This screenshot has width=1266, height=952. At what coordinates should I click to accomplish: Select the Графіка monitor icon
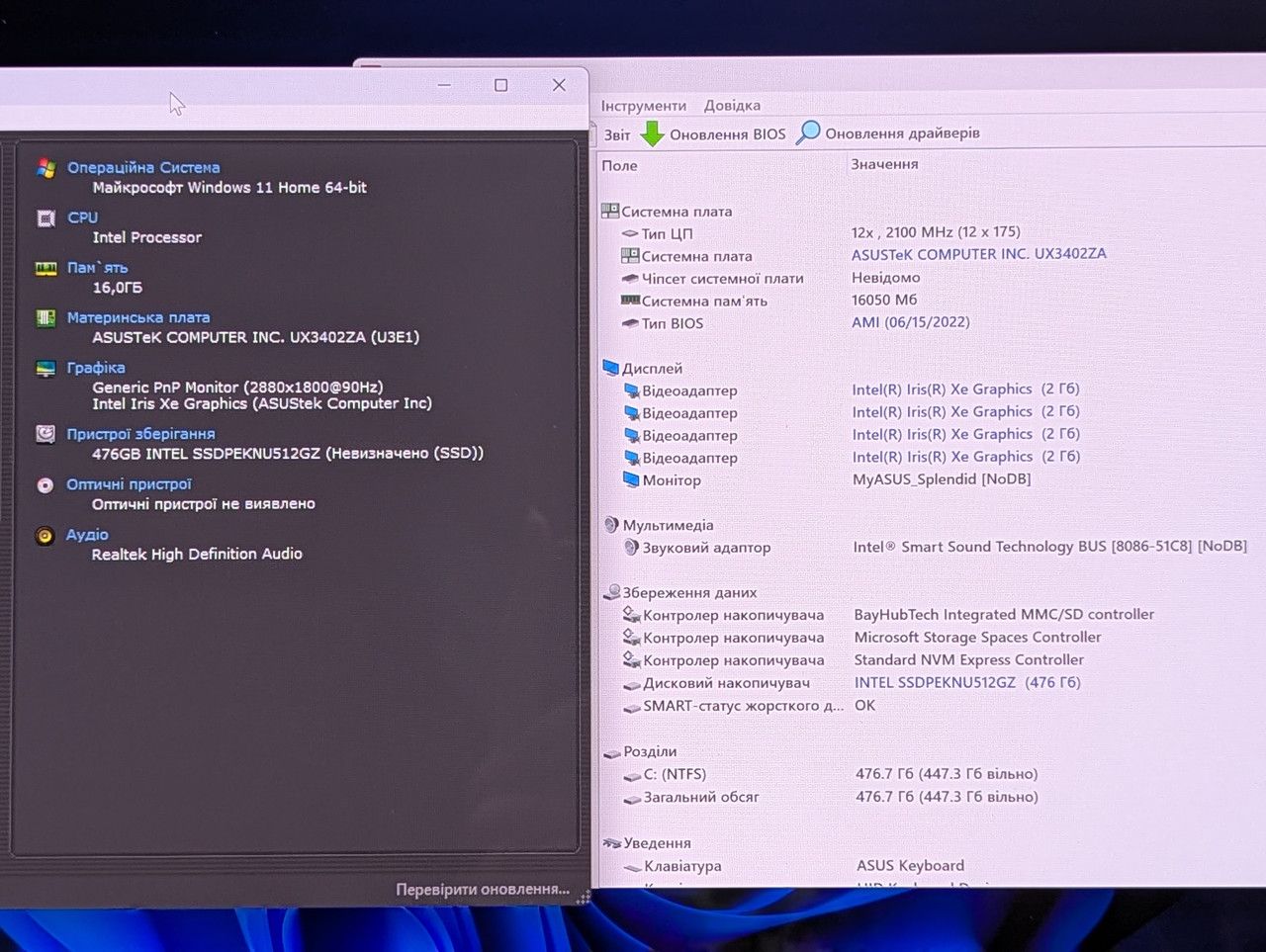[x=45, y=369]
